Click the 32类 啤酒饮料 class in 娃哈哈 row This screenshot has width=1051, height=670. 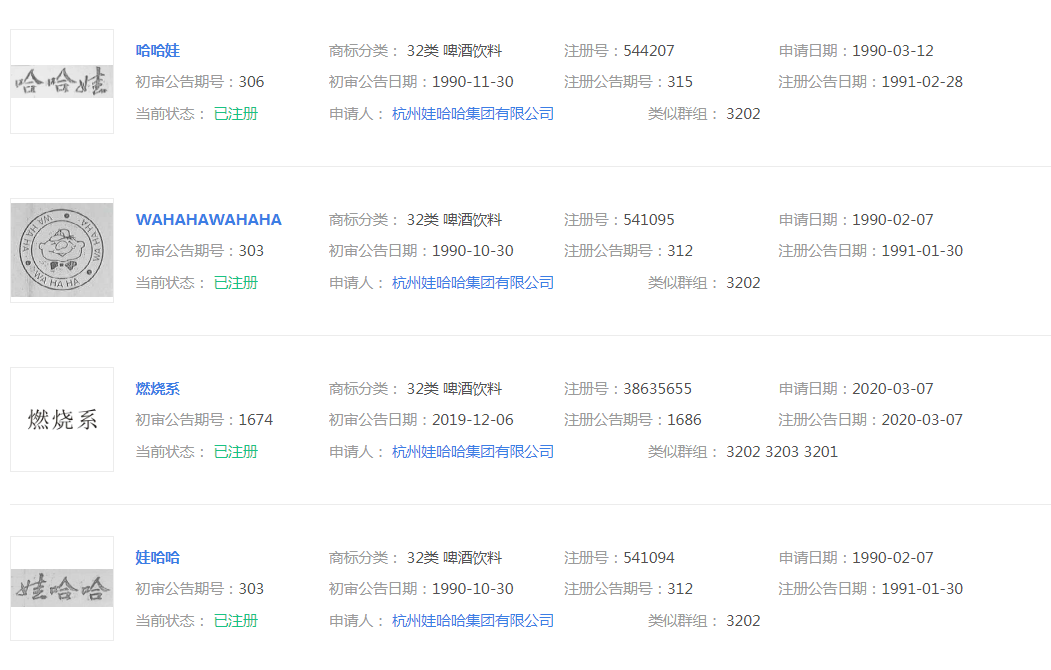454,557
